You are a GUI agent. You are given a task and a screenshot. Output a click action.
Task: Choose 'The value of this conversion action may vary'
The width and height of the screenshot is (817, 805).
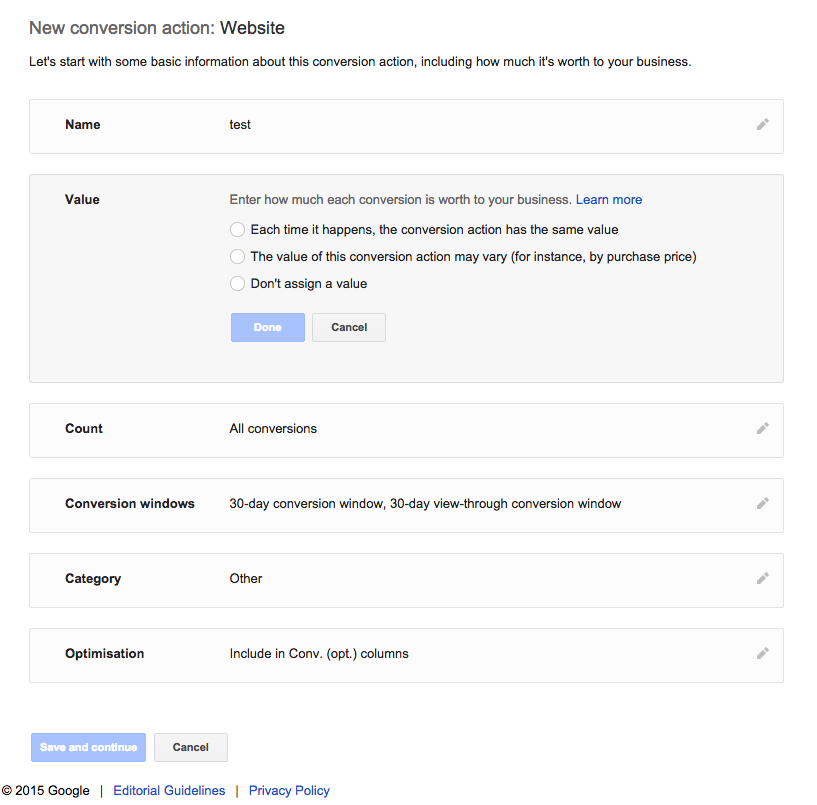point(237,256)
